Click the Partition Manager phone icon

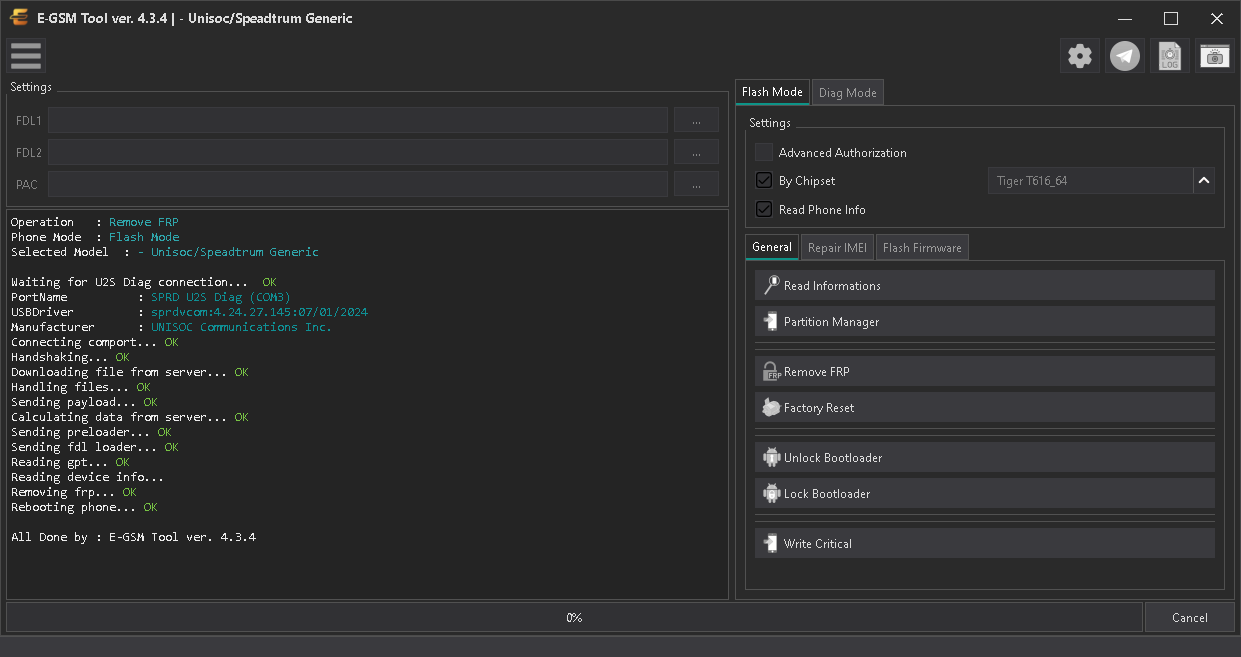click(x=771, y=321)
